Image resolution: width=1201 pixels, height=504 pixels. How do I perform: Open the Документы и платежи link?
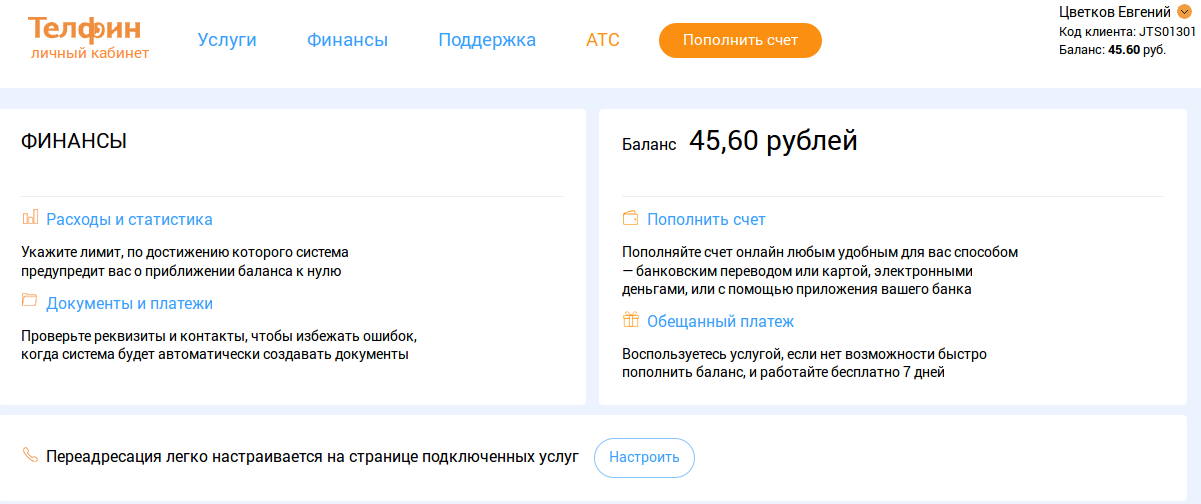click(x=129, y=303)
